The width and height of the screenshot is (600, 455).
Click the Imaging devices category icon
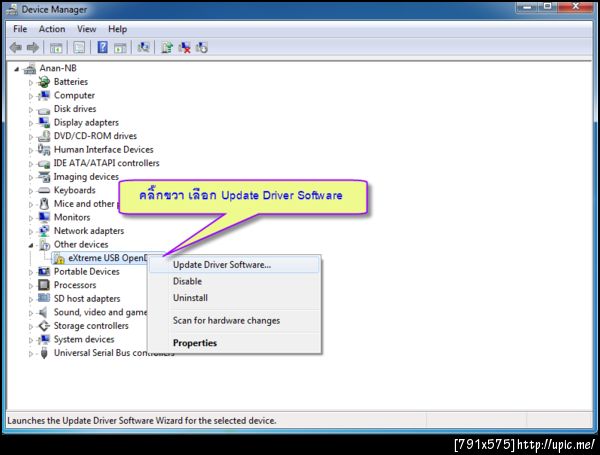tap(44, 177)
